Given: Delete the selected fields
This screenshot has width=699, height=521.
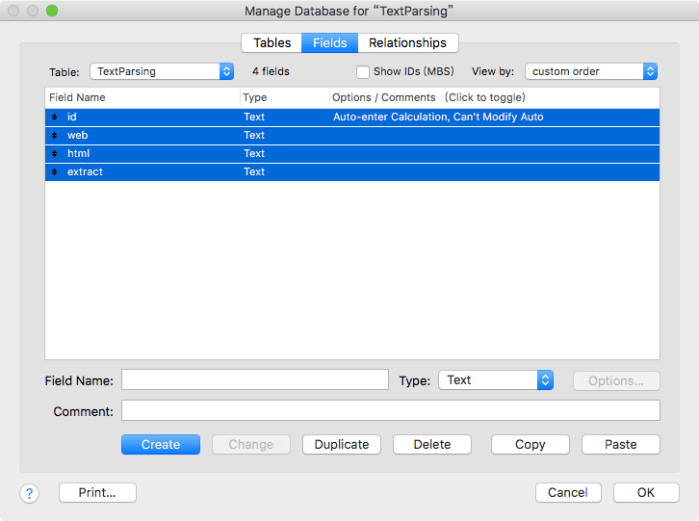Looking at the screenshot, I should [x=432, y=444].
